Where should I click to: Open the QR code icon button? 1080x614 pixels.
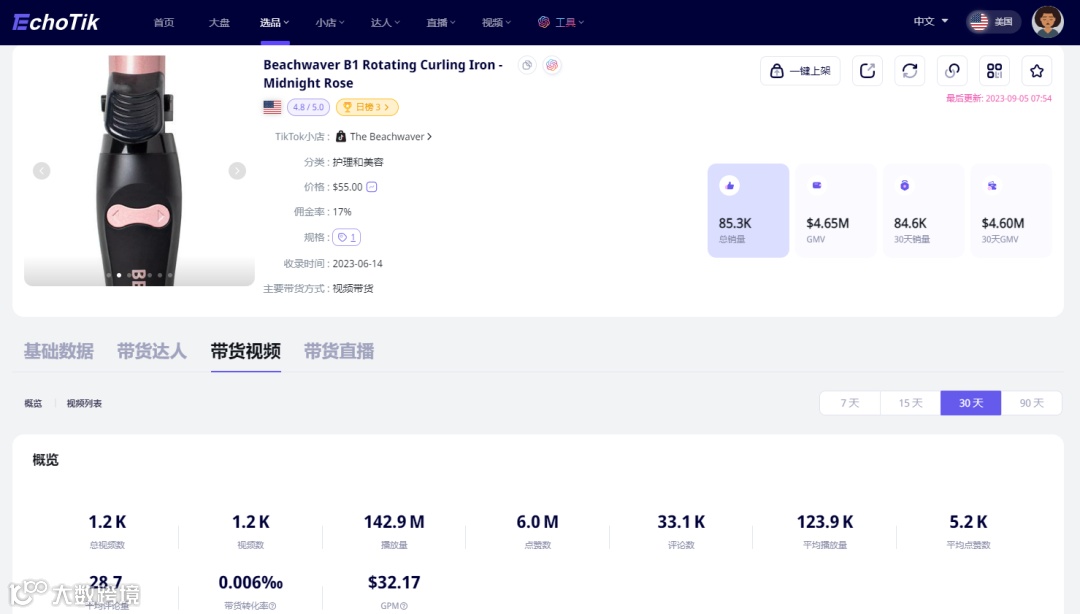point(994,70)
